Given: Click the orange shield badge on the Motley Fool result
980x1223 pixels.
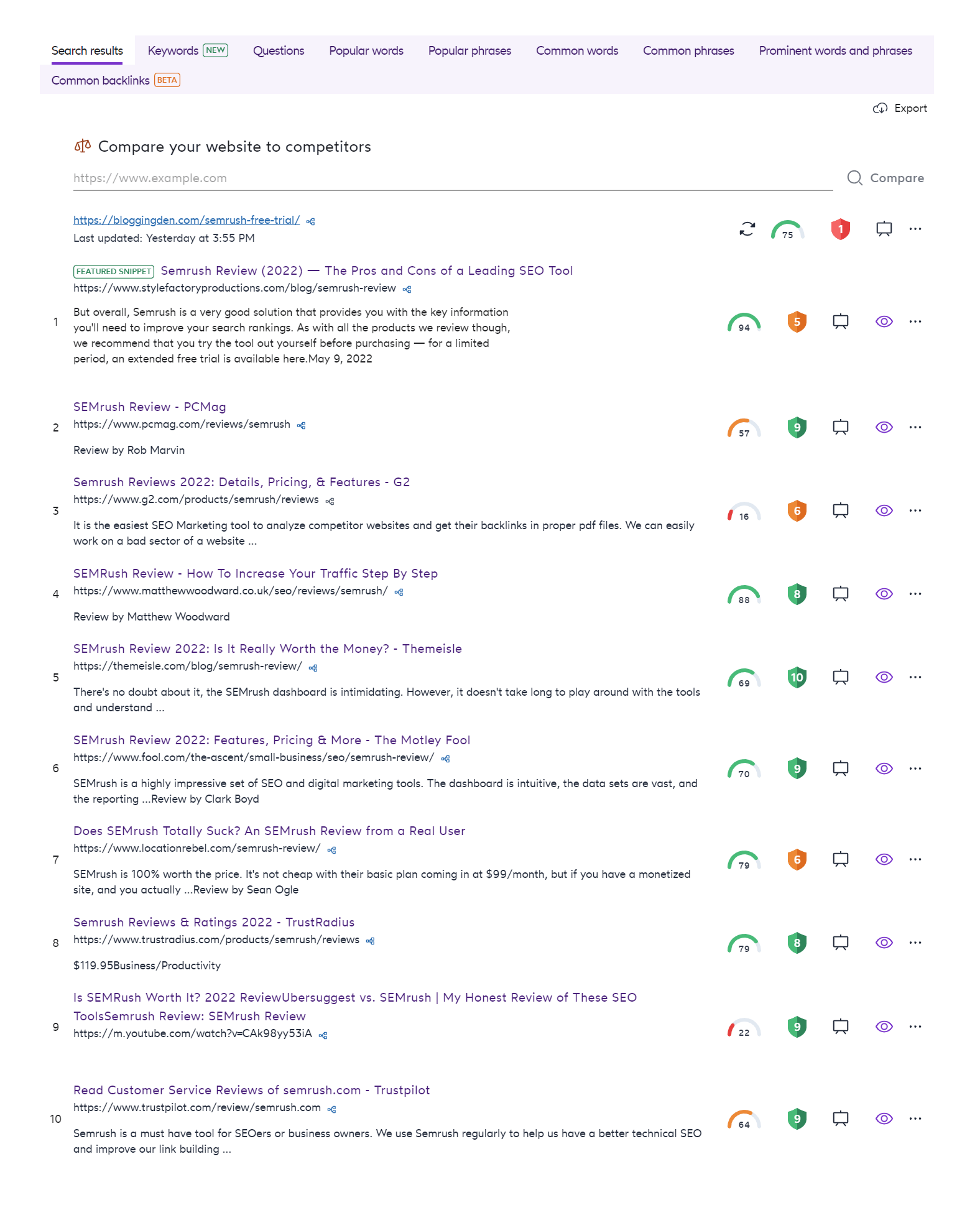Looking at the screenshot, I should click(797, 768).
